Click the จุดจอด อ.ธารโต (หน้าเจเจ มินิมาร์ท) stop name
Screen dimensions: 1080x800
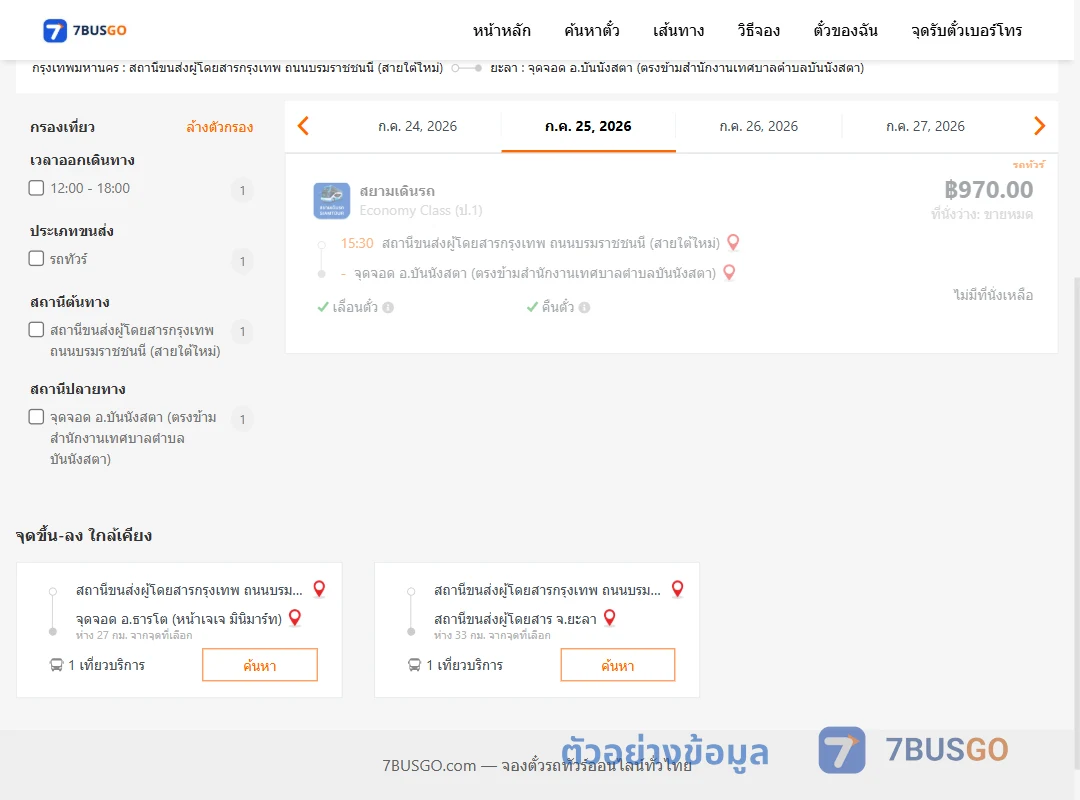point(179,619)
